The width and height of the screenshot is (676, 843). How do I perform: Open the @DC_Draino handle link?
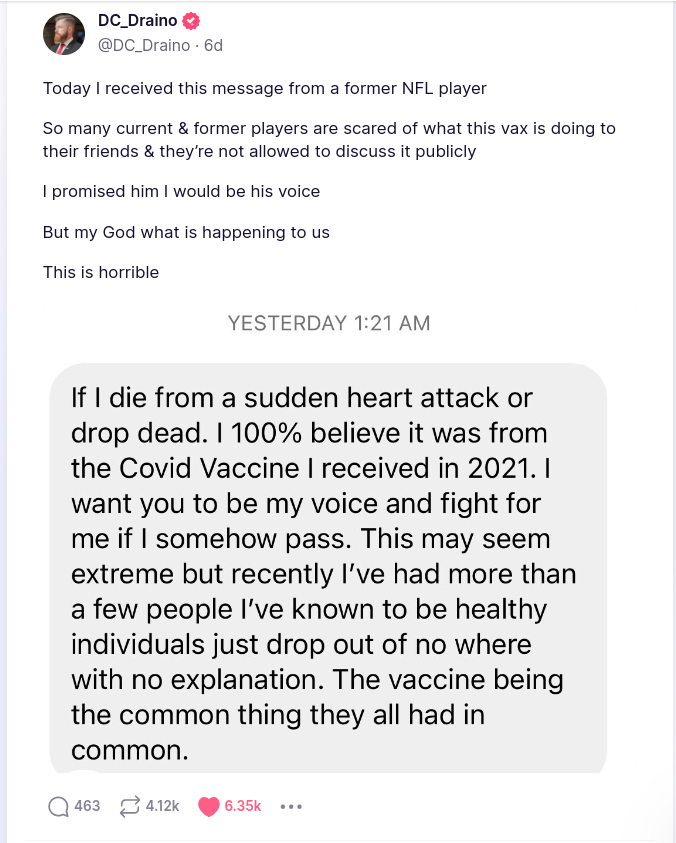(x=145, y=45)
